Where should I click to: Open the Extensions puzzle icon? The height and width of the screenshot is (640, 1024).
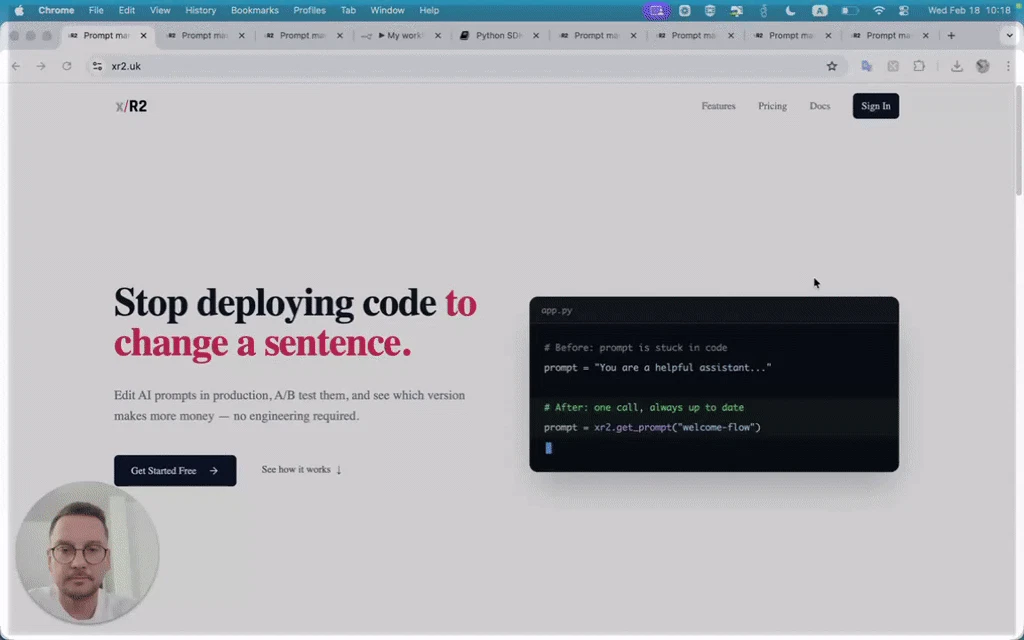pos(919,66)
